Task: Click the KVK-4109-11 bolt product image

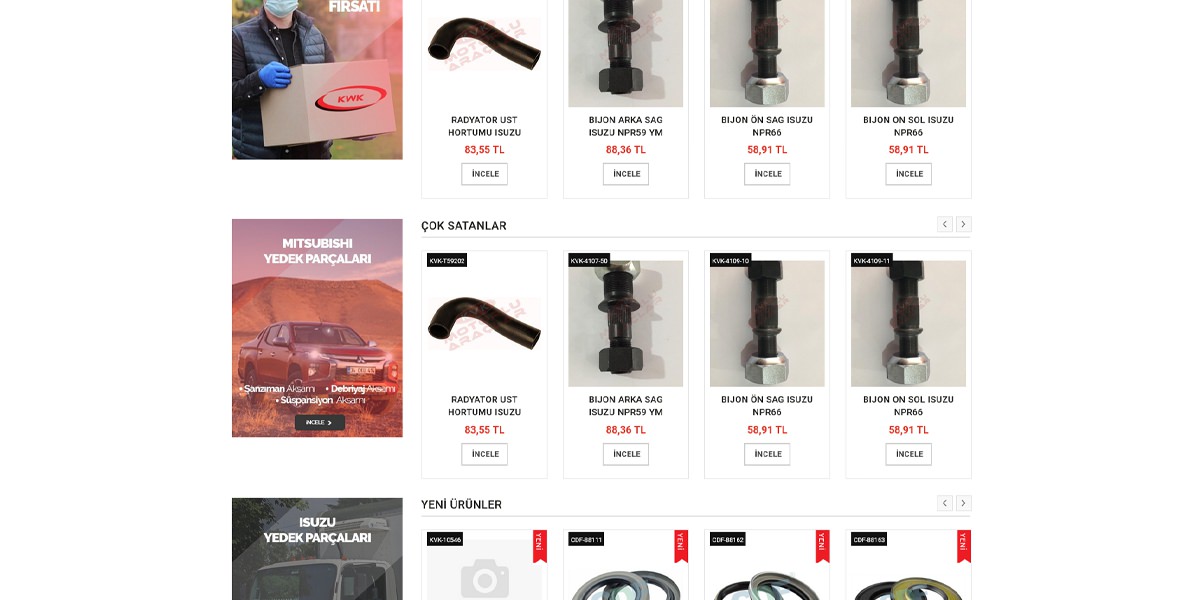Action: coord(908,324)
